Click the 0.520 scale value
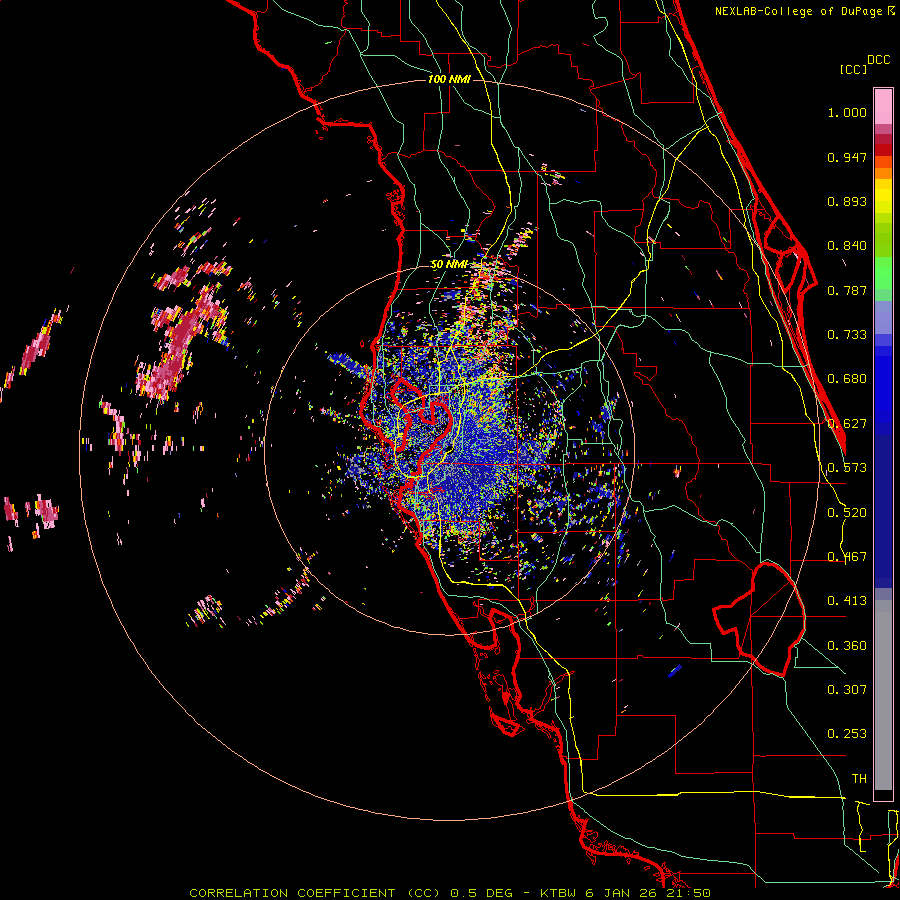The width and height of the screenshot is (900, 900). pos(847,513)
